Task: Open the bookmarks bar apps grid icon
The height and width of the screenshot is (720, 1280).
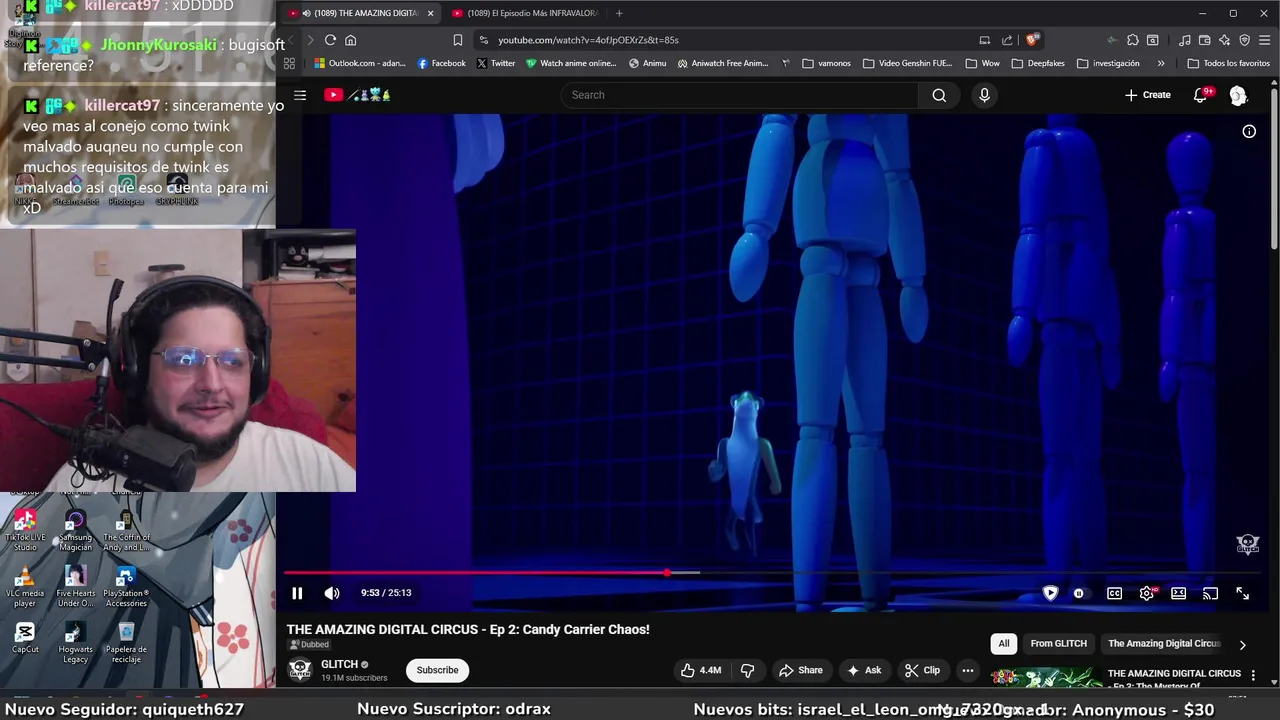Action: (289, 63)
